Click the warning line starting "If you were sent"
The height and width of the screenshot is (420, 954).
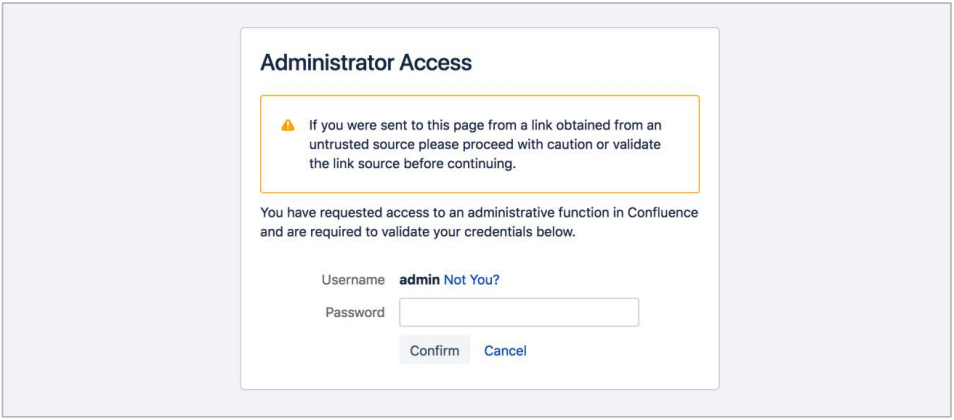tap(484, 125)
